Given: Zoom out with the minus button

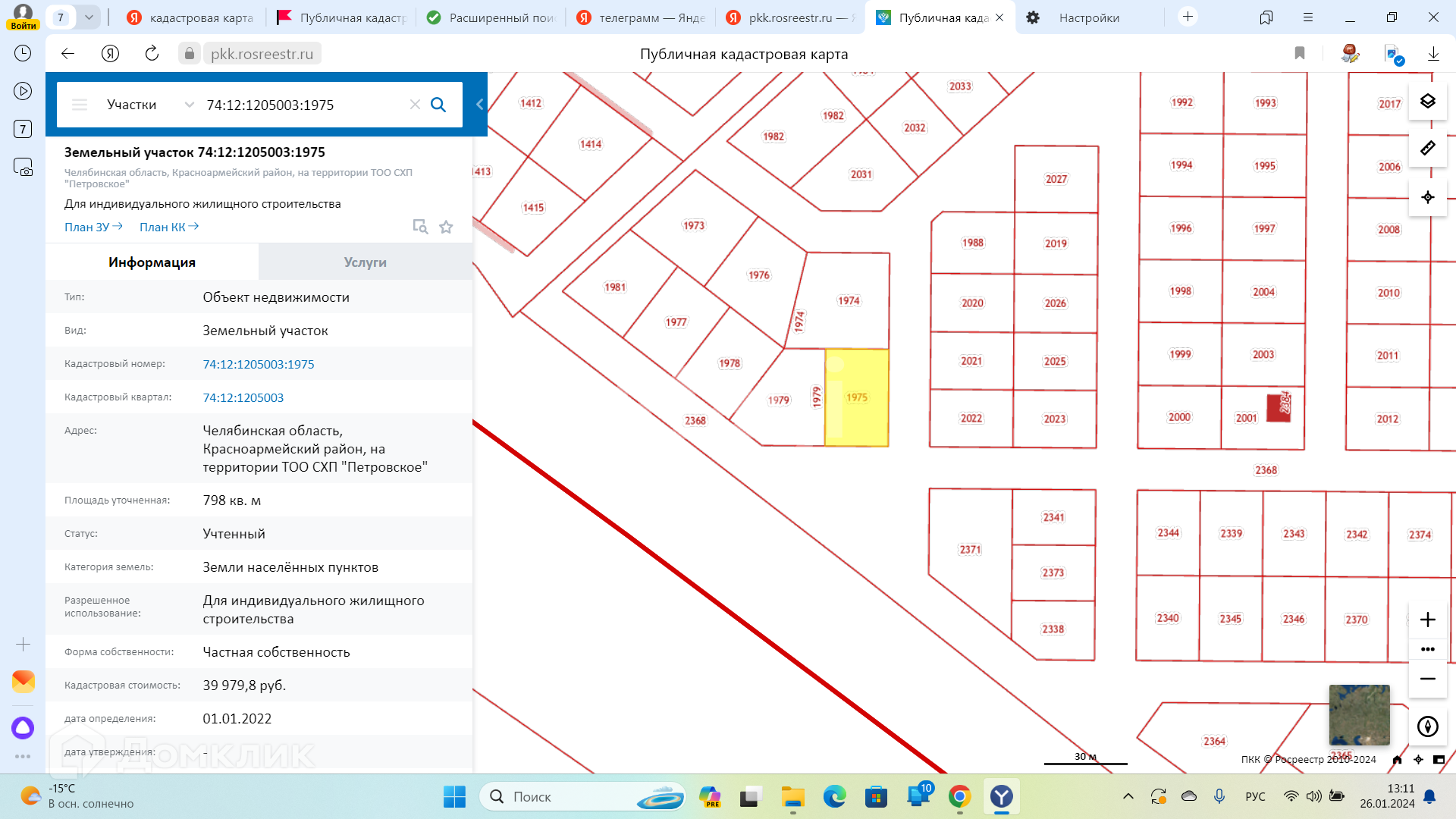Looking at the screenshot, I should 1427,679.
